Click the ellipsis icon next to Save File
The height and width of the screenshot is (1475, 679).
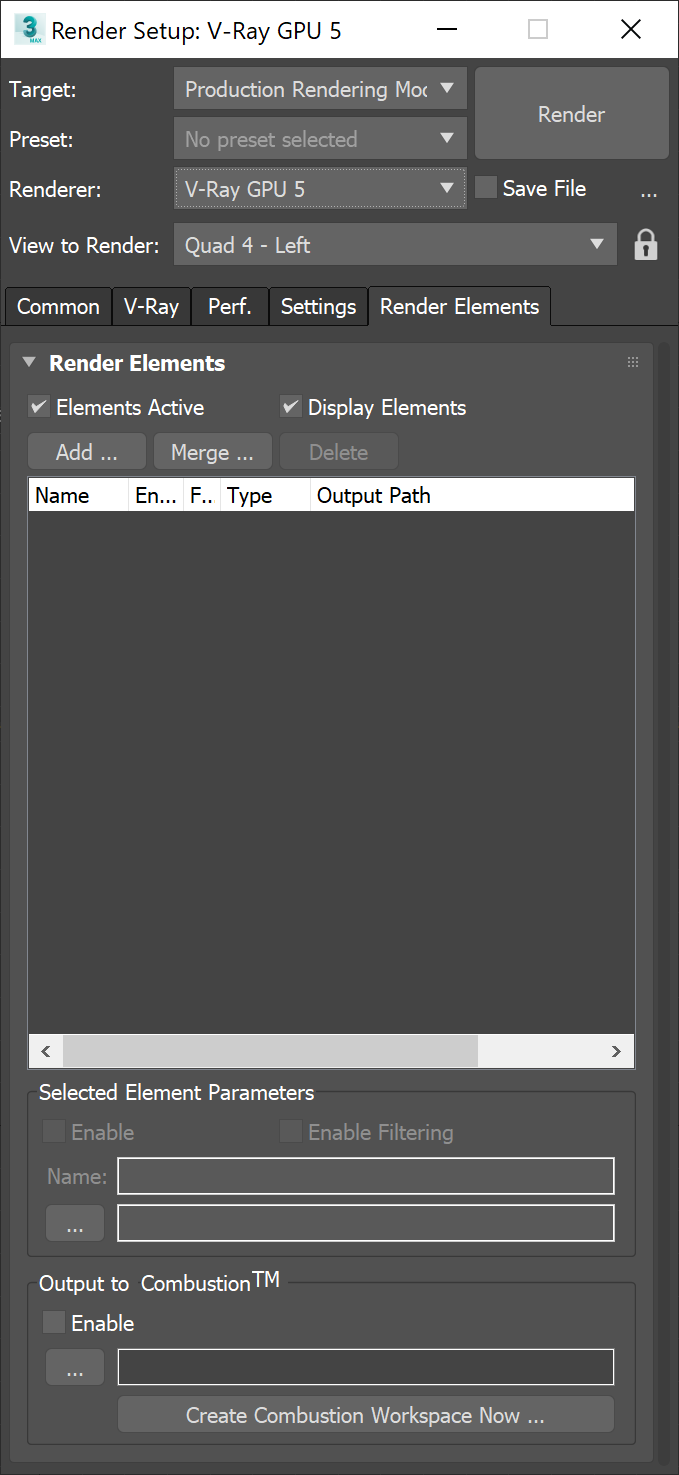coord(649,192)
